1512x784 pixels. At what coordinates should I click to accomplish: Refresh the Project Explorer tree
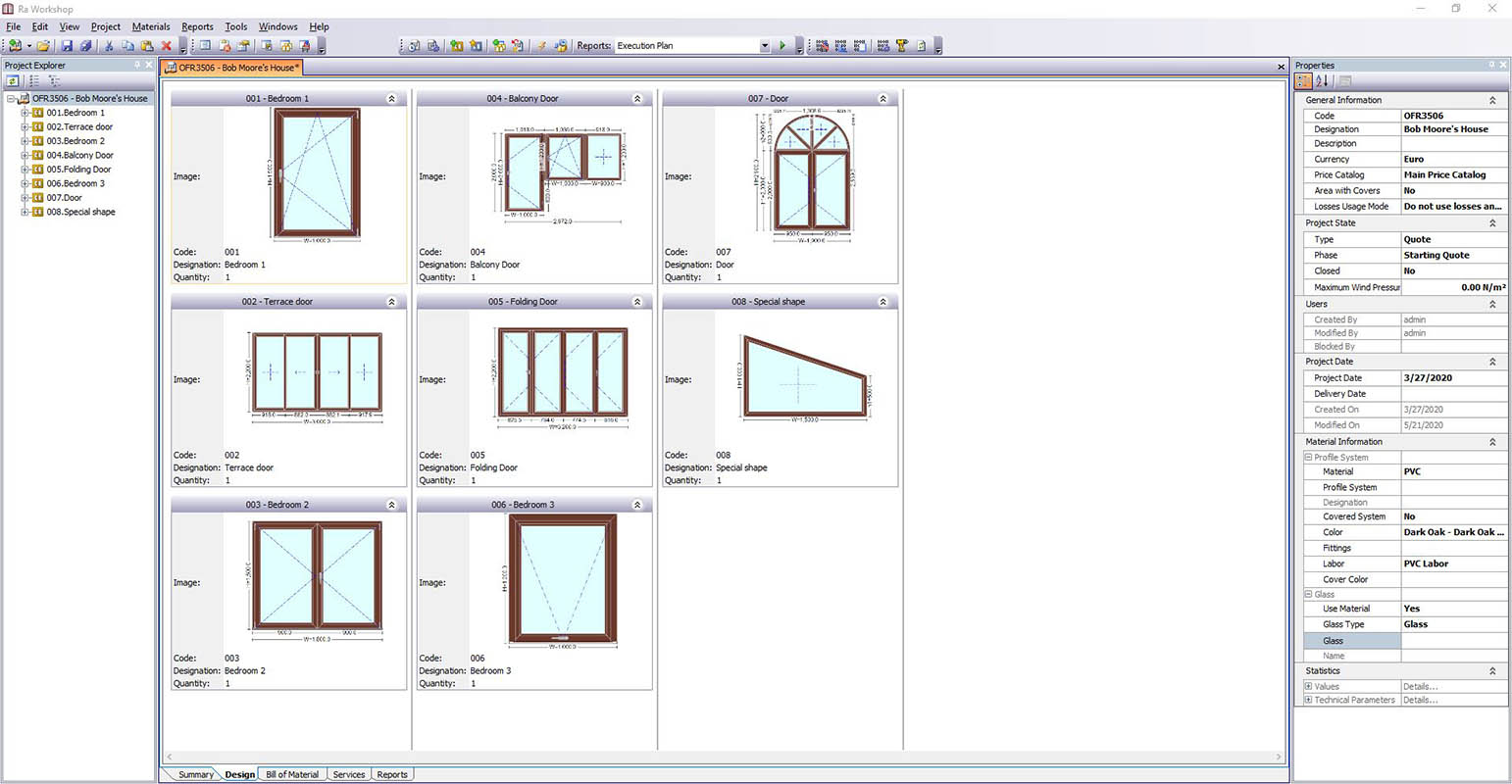13,81
